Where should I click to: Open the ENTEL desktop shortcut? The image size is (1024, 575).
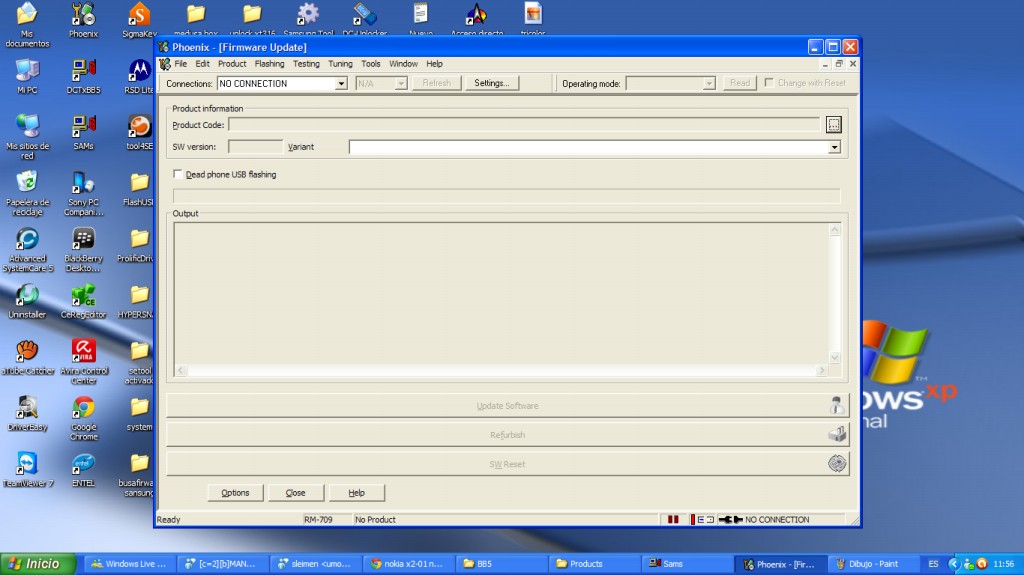(x=84, y=469)
